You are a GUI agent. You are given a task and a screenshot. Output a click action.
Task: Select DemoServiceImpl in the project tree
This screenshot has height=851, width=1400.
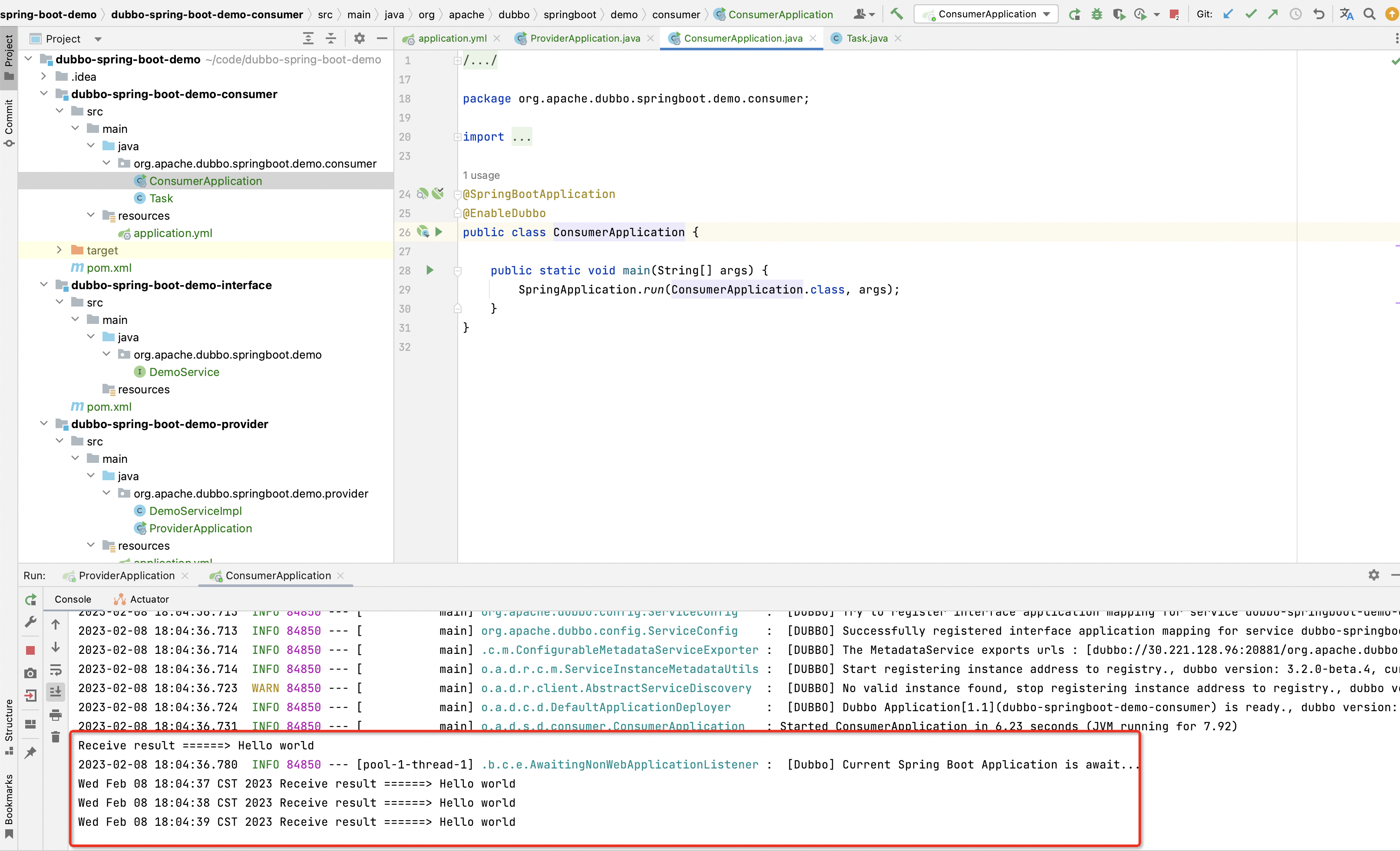click(x=195, y=511)
